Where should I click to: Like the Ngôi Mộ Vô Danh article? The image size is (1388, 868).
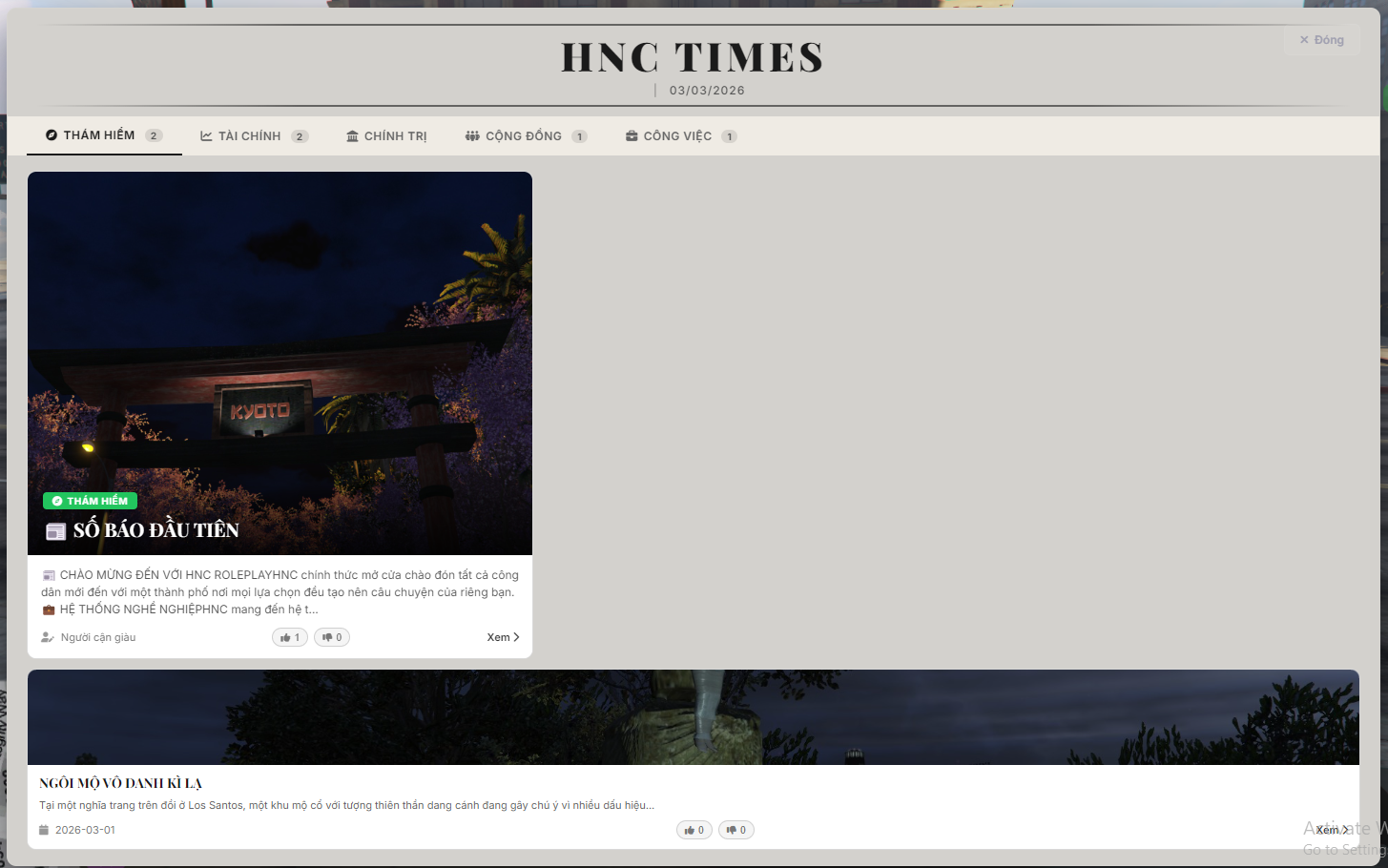coord(694,830)
